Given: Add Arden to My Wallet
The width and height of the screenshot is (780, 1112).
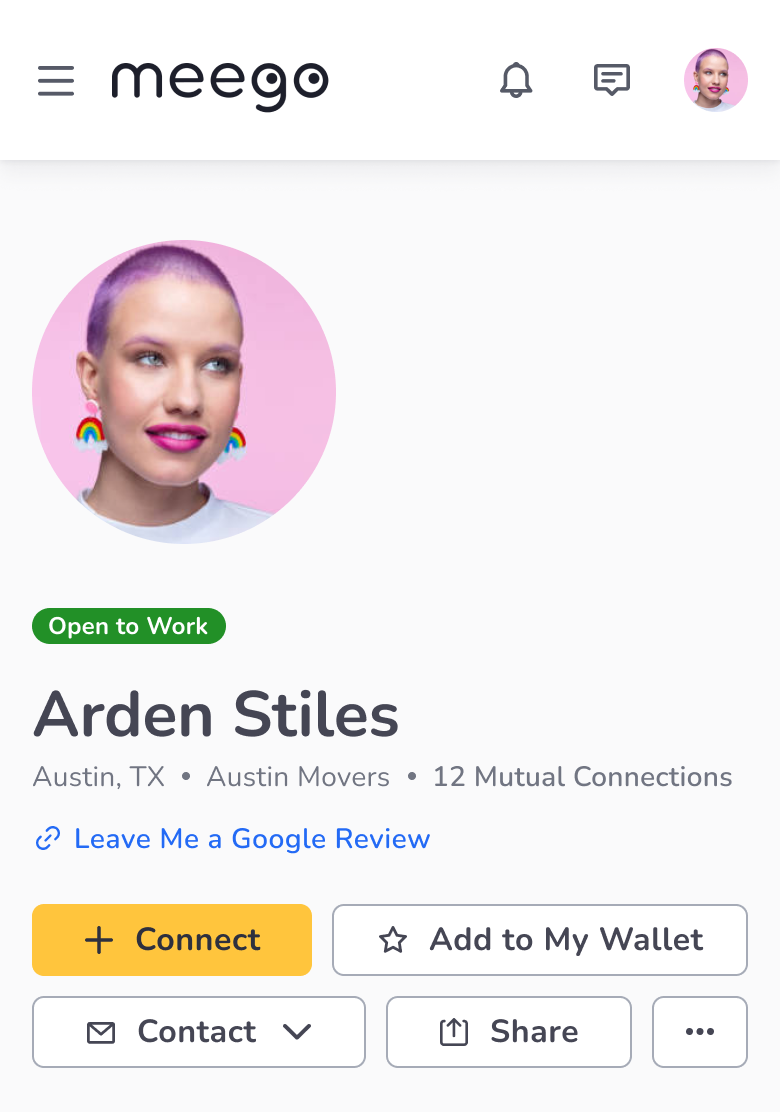Looking at the screenshot, I should click(x=540, y=940).
